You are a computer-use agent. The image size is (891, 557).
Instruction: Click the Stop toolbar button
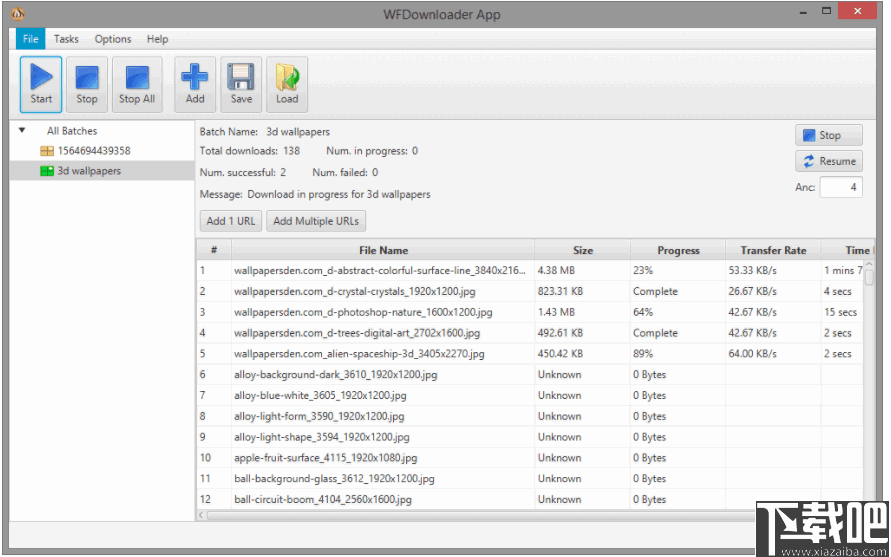coord(87,84)
